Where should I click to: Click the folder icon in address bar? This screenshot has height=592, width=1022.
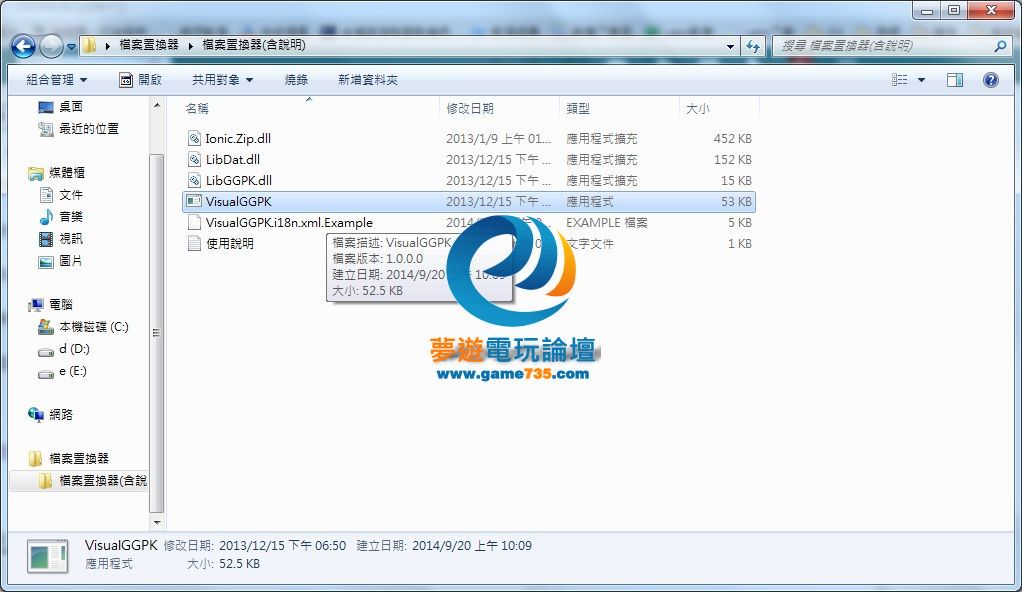[x=90, y=46]
